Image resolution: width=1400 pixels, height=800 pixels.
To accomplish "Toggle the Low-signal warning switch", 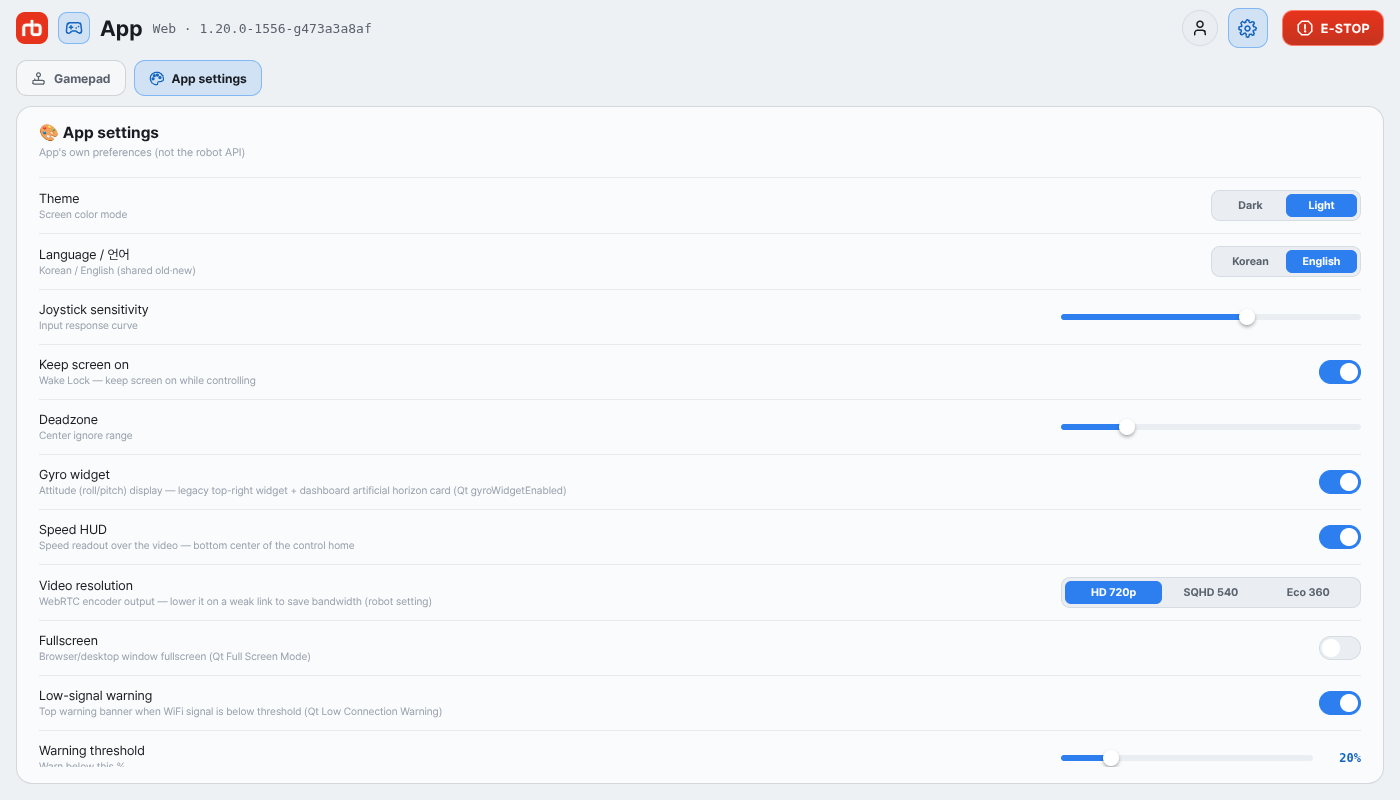I will [x=1340, y=703].
